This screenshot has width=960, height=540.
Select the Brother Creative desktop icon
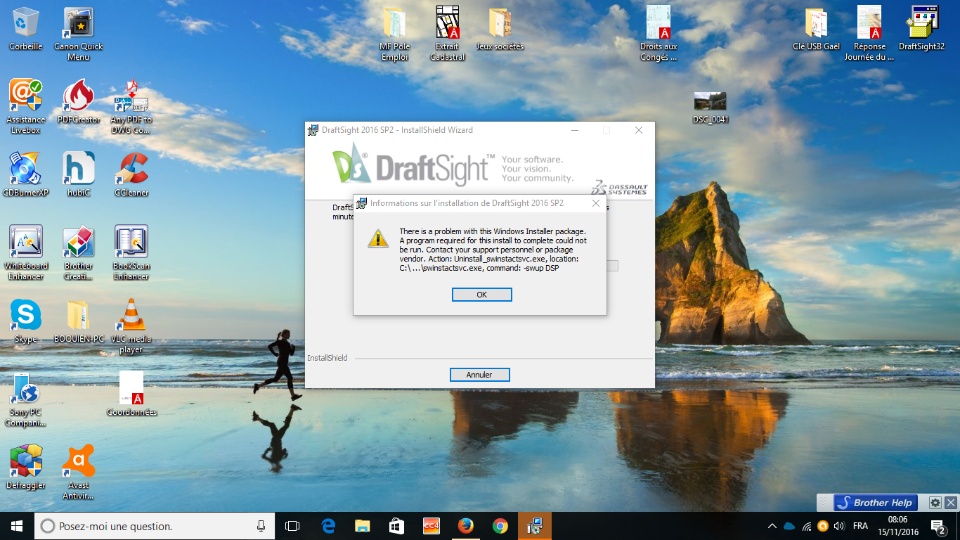click(78, 253)
